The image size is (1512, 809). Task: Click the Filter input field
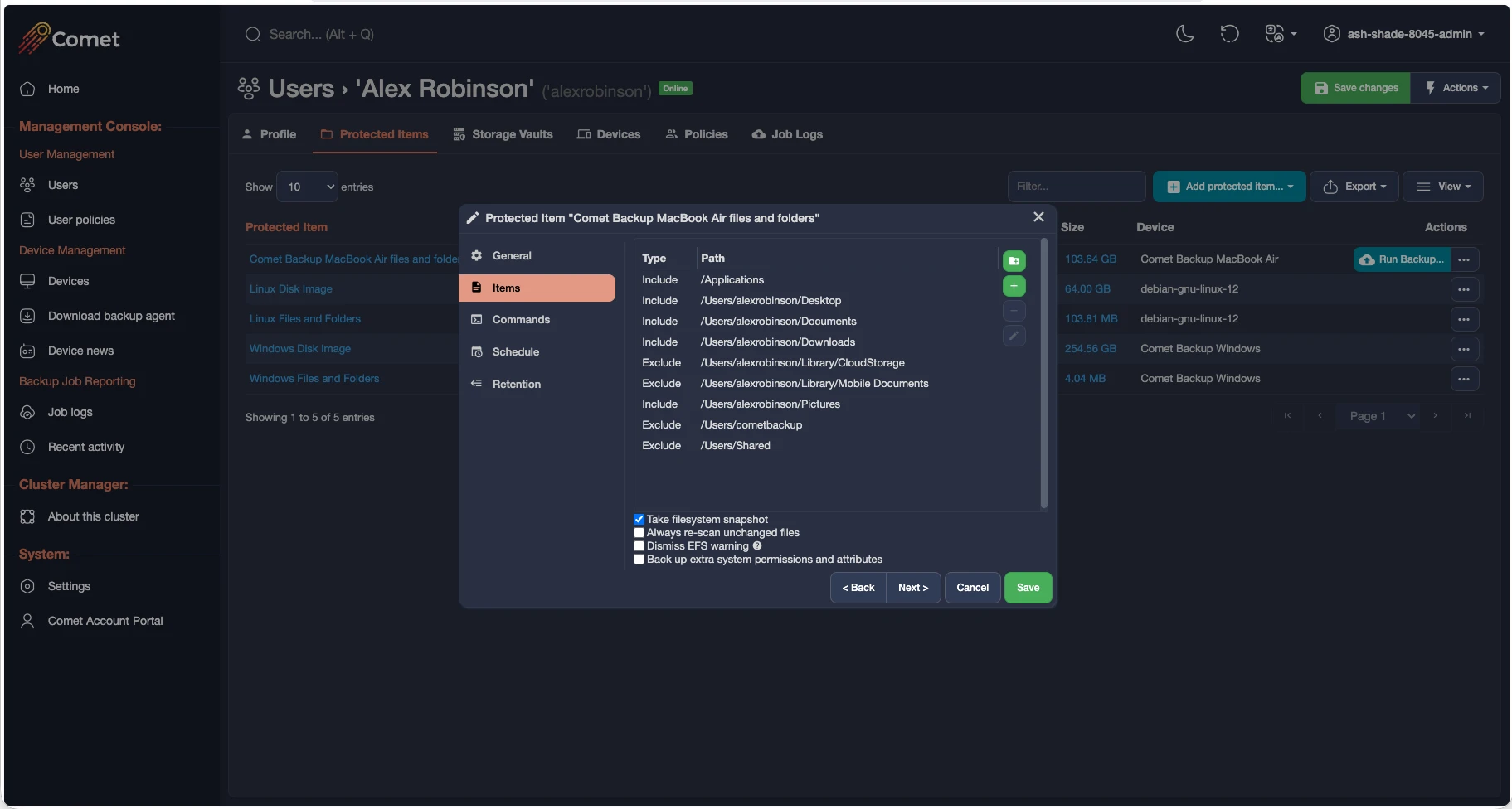(x=1077, y=187)
